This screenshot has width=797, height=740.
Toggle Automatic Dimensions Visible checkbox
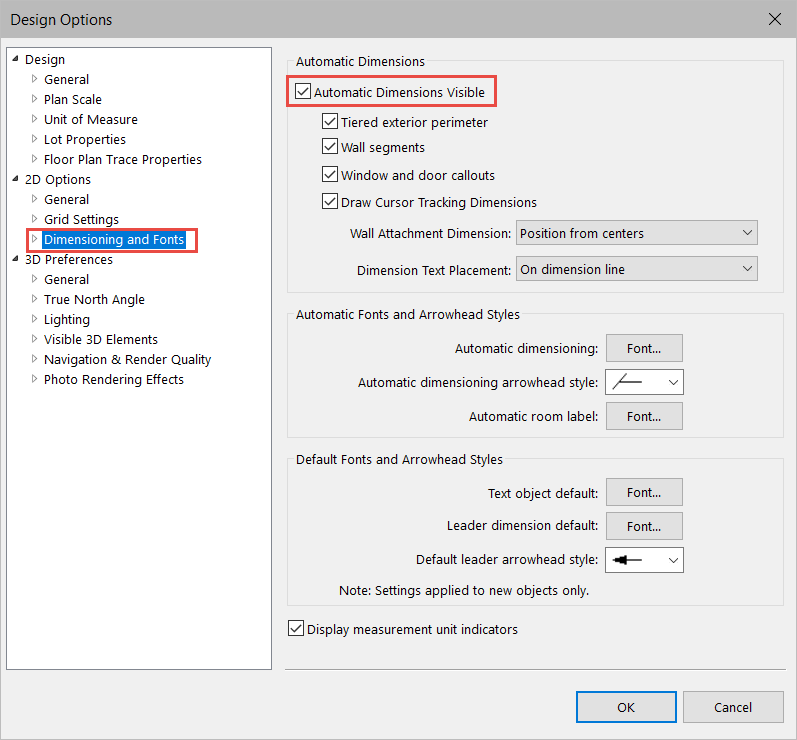pyautogui.click(x=303, y=92)
